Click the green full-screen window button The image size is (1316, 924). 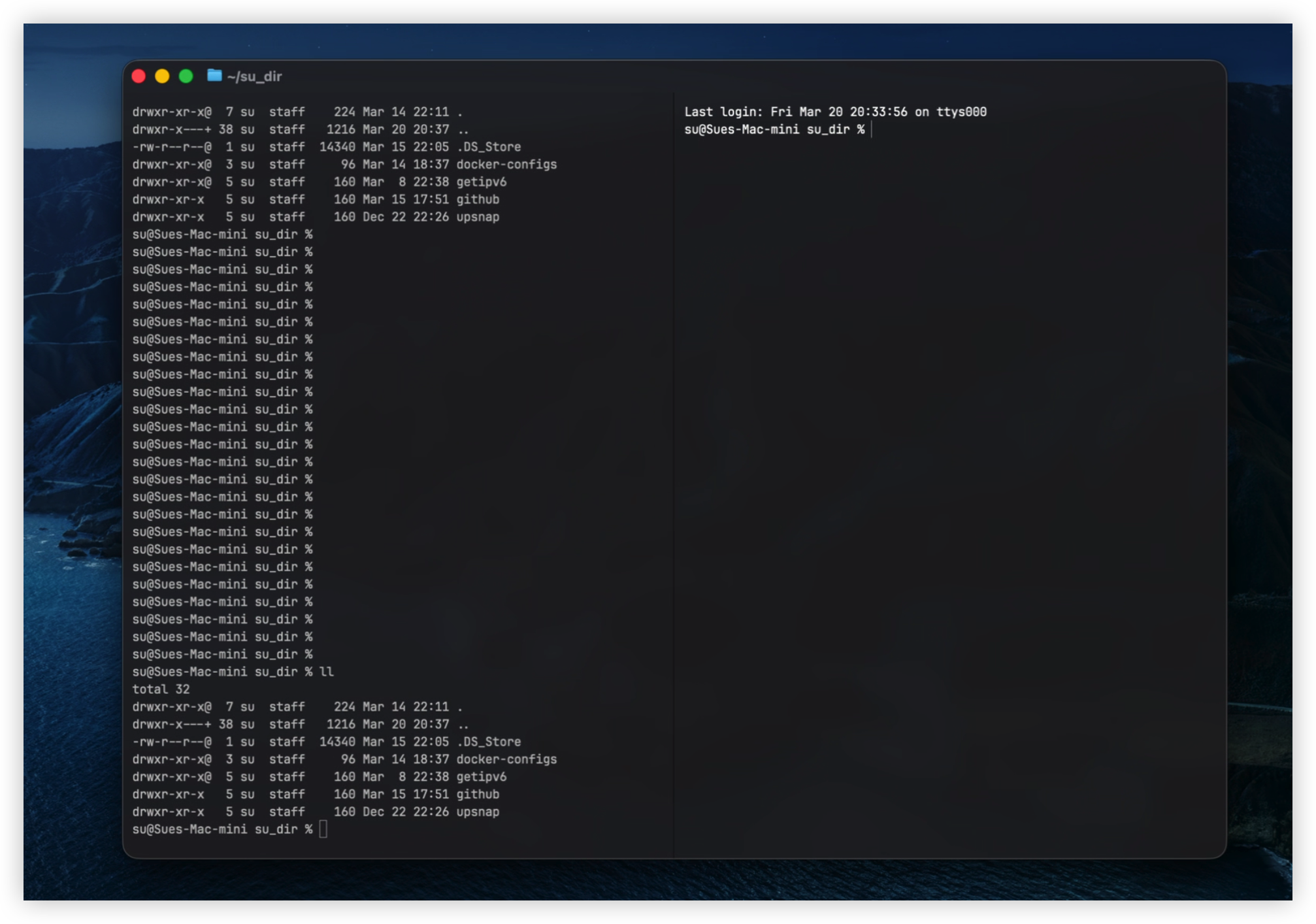tap(186, 76)
